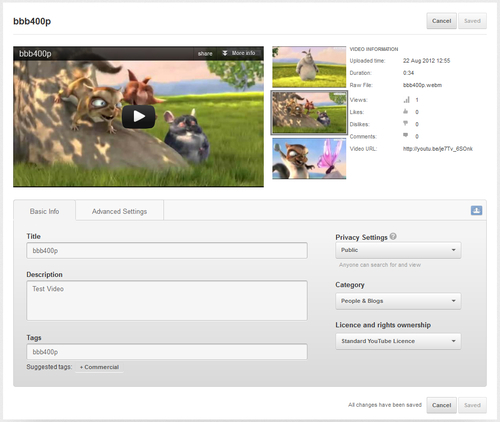Select the squirrel and tree thumbnail
Image resolution: width=500 pixels, height=422 pixels.
(309, 113)
